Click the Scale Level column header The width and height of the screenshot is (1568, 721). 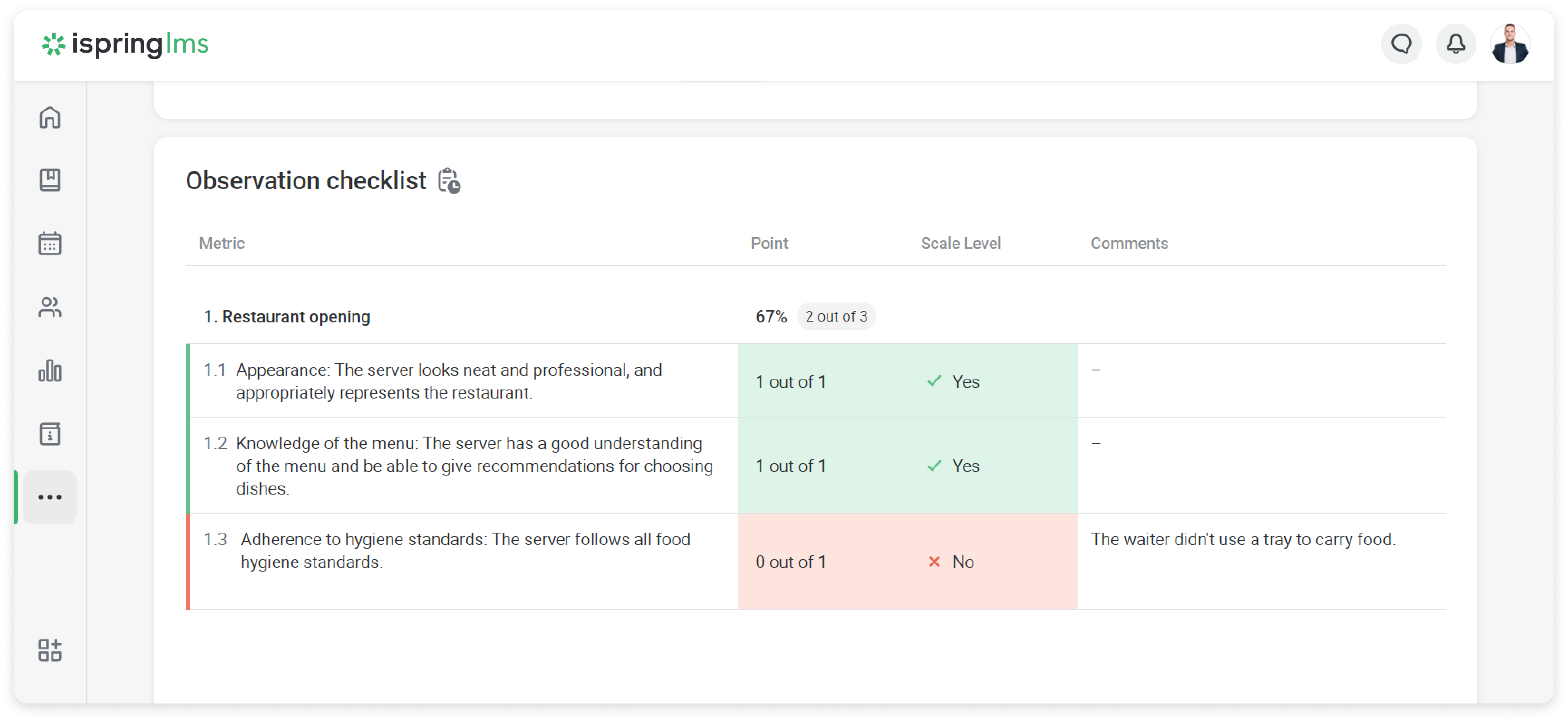pos(960,243)
